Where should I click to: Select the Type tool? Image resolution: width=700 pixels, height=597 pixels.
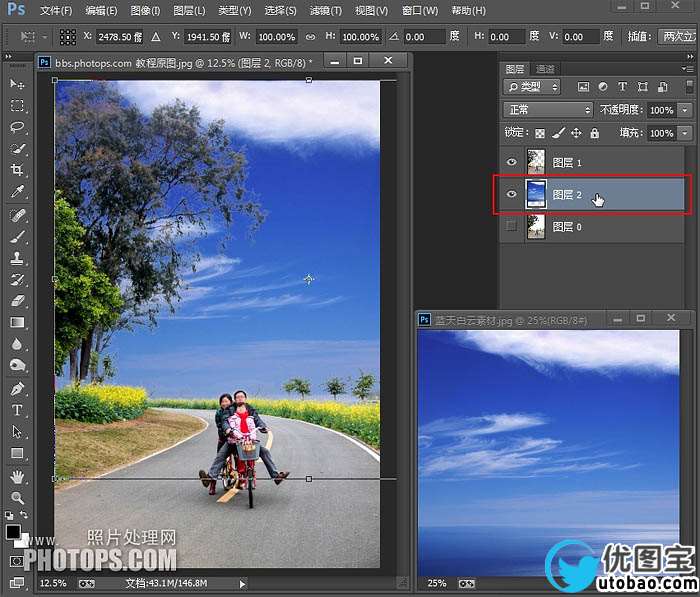(x=17, y=410)
